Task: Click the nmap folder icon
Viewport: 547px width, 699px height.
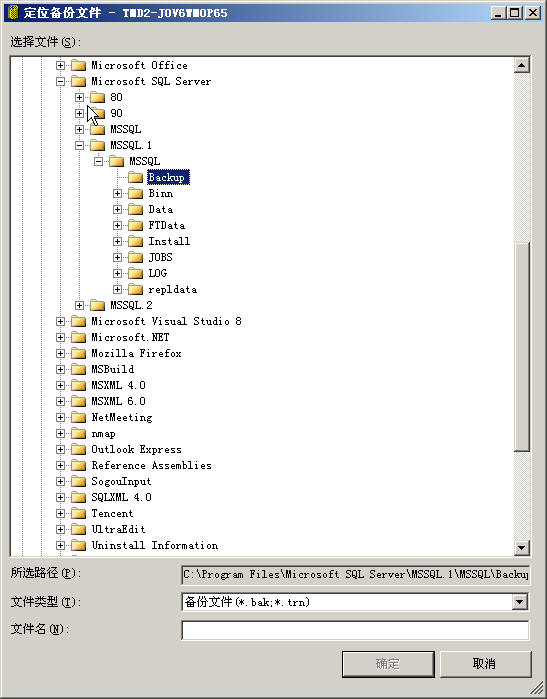Action: tap(78, 433)
